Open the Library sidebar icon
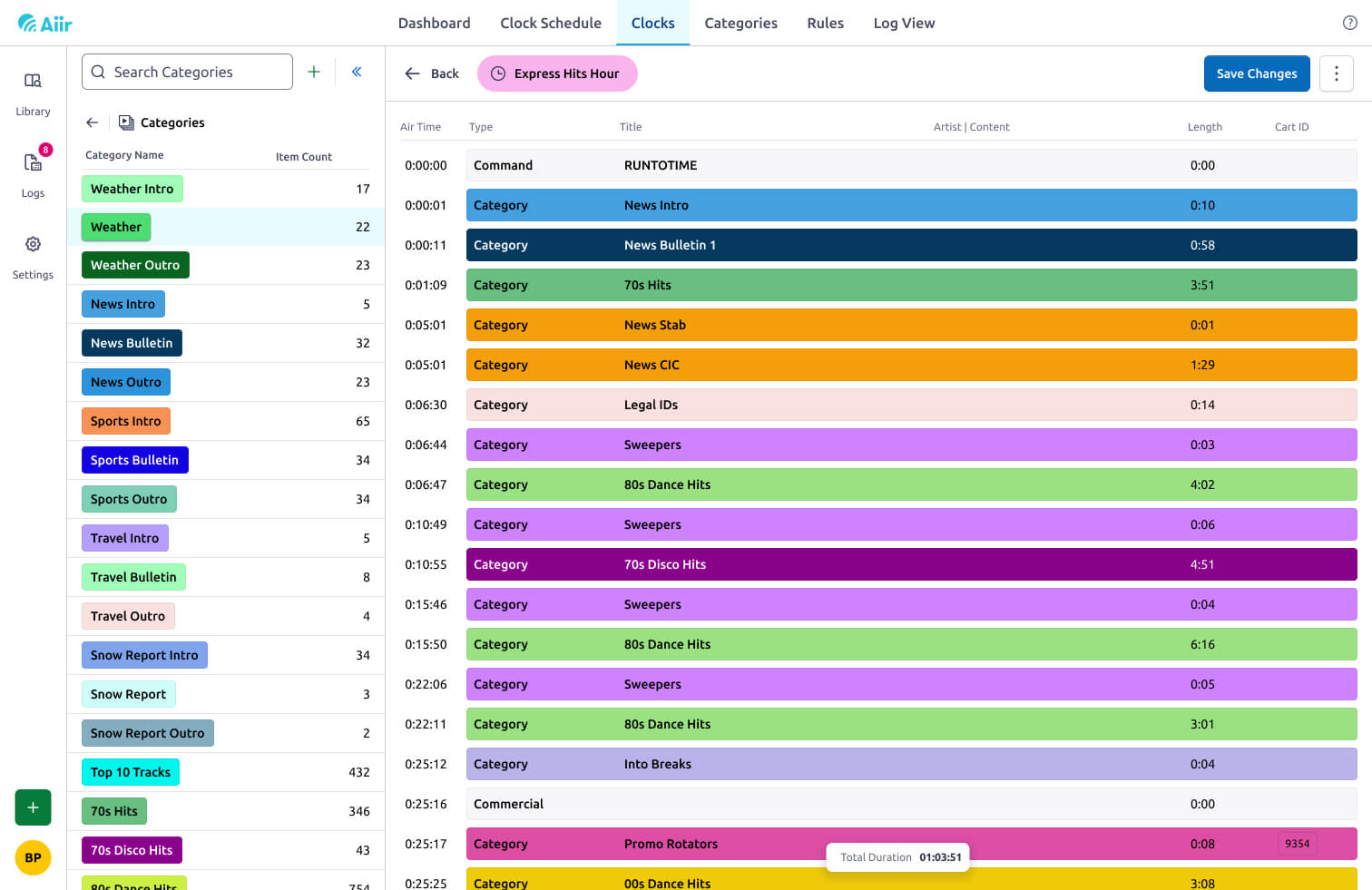Image resolution: width=1372 pixels, height=890 pixels. tap(33, 81)
